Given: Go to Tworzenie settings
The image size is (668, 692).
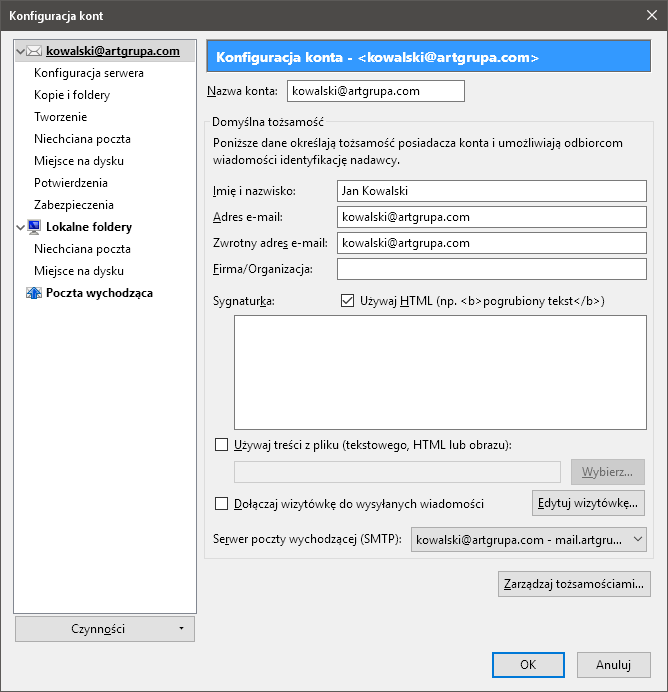Looking at the screenshot, I should tap(60, 117).
